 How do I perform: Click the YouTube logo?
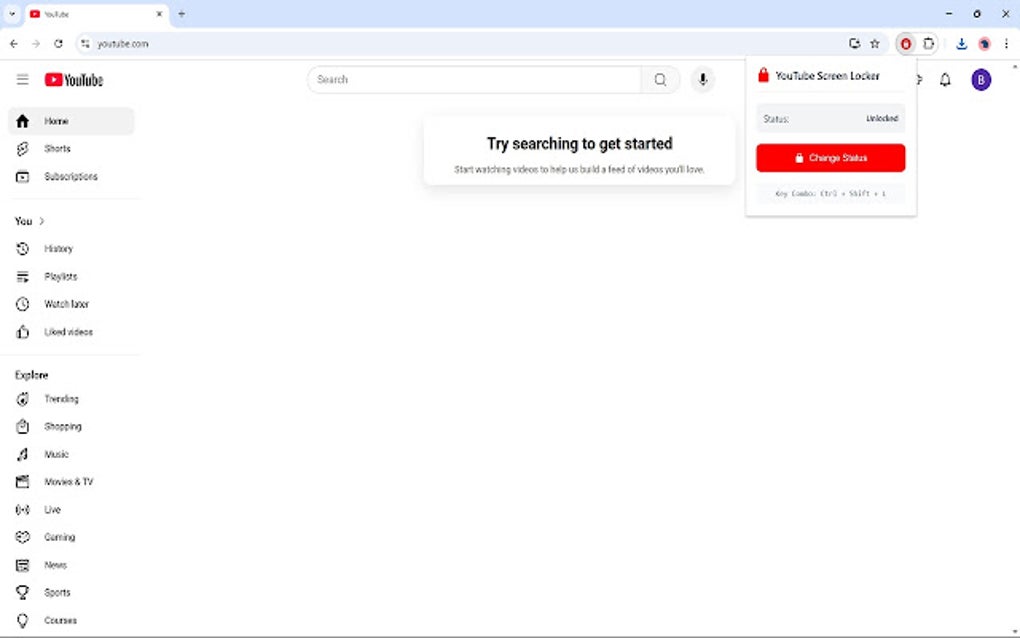click(73, 79)
